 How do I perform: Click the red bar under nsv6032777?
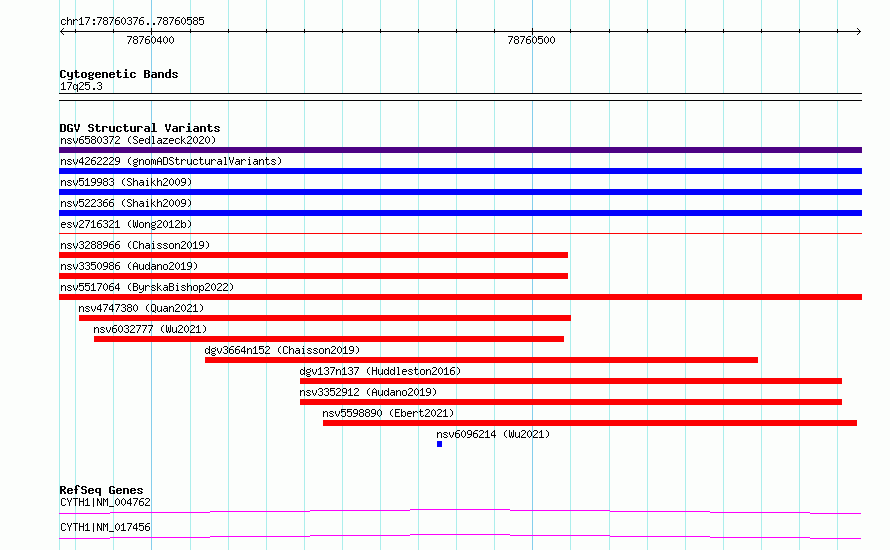329,339
